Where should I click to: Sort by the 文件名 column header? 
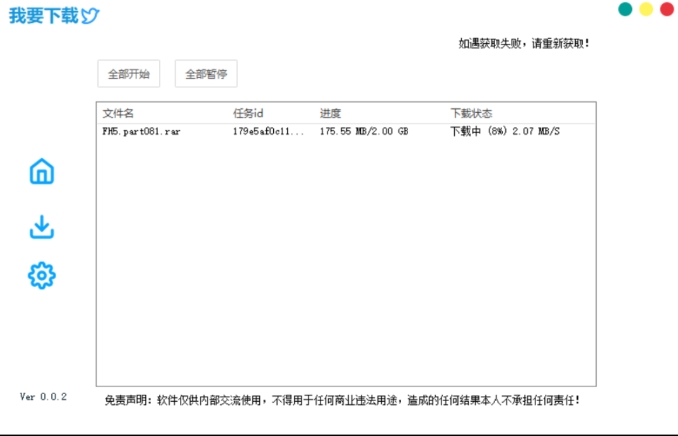pyautogui.click(x=118, y=113)
